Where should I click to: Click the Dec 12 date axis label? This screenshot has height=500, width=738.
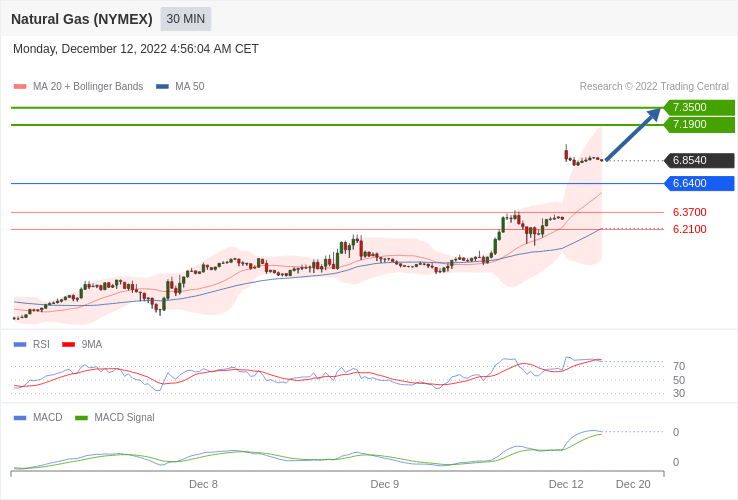point(566,484)
